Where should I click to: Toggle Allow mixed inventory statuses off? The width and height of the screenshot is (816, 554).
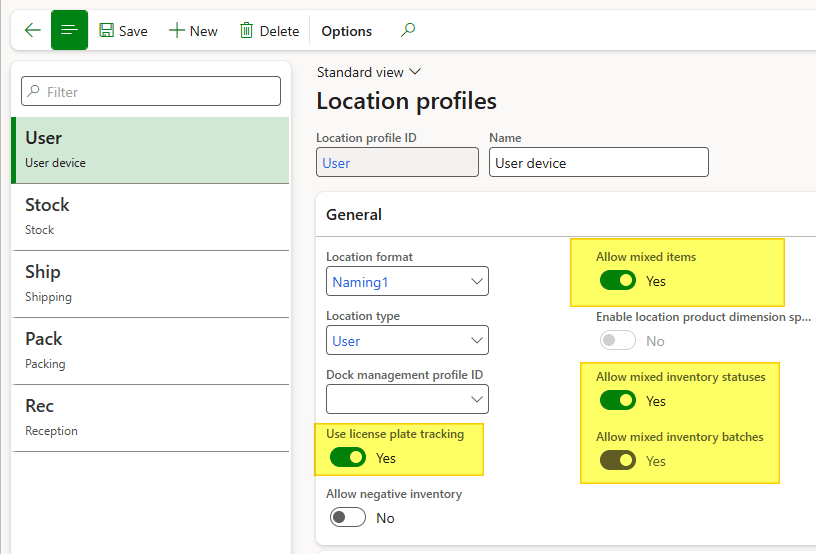point(617,401)
